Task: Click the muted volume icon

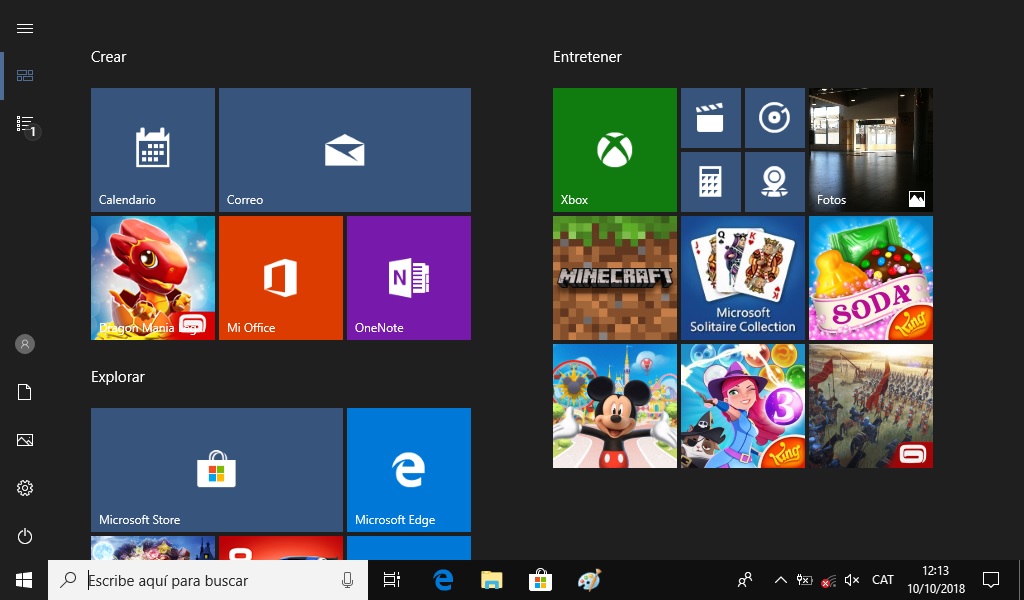Action: (852, 580)
